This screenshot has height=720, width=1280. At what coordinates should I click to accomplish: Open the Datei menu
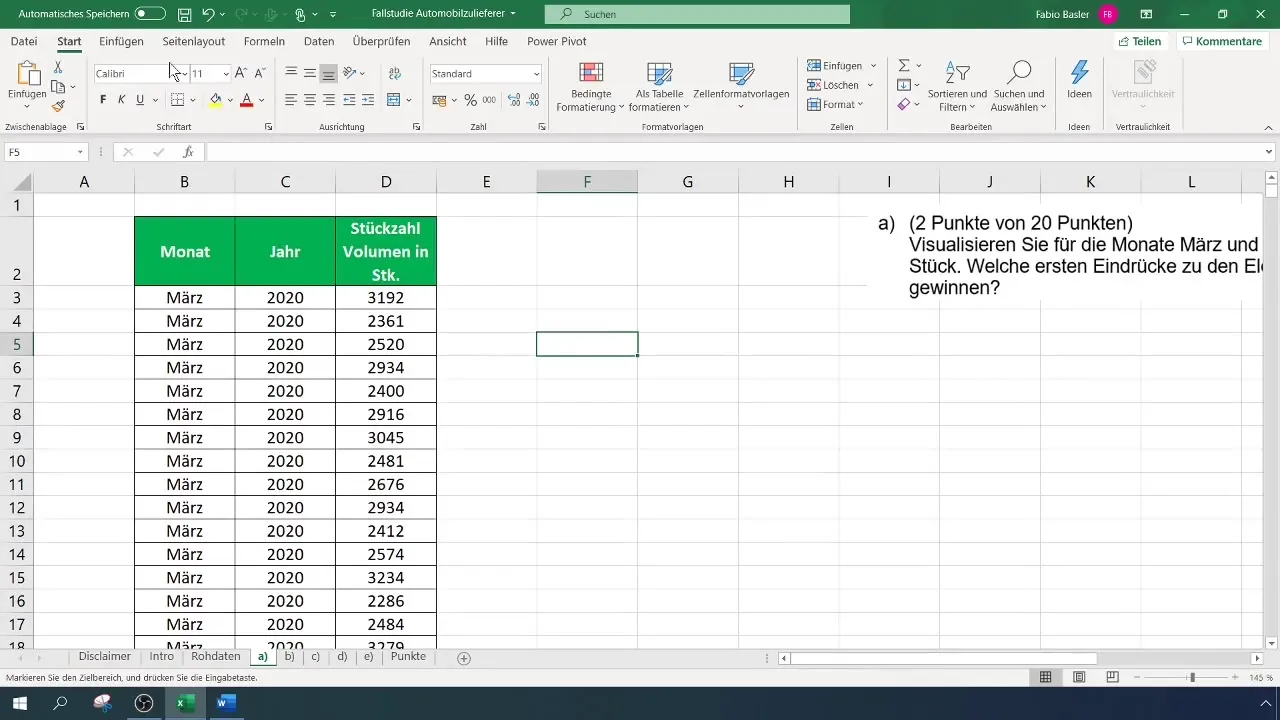click(x=23, y=42)
